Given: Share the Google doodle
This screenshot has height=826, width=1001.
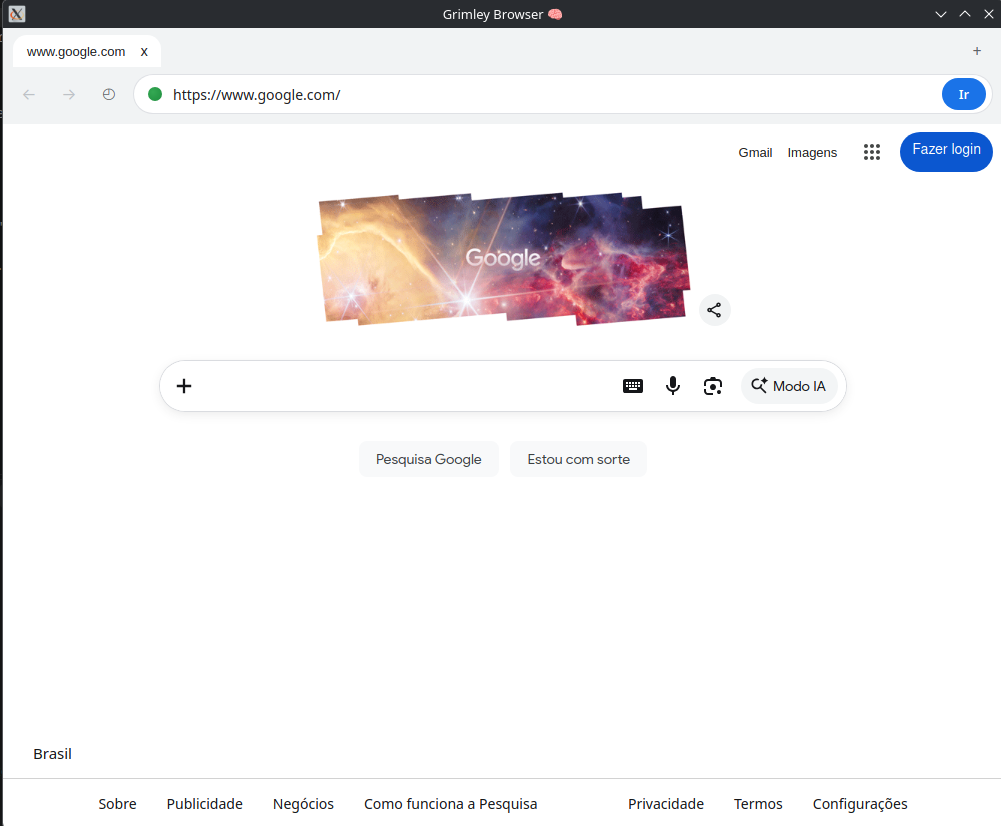Looking at the screenshot, I should tap(714, 310).
